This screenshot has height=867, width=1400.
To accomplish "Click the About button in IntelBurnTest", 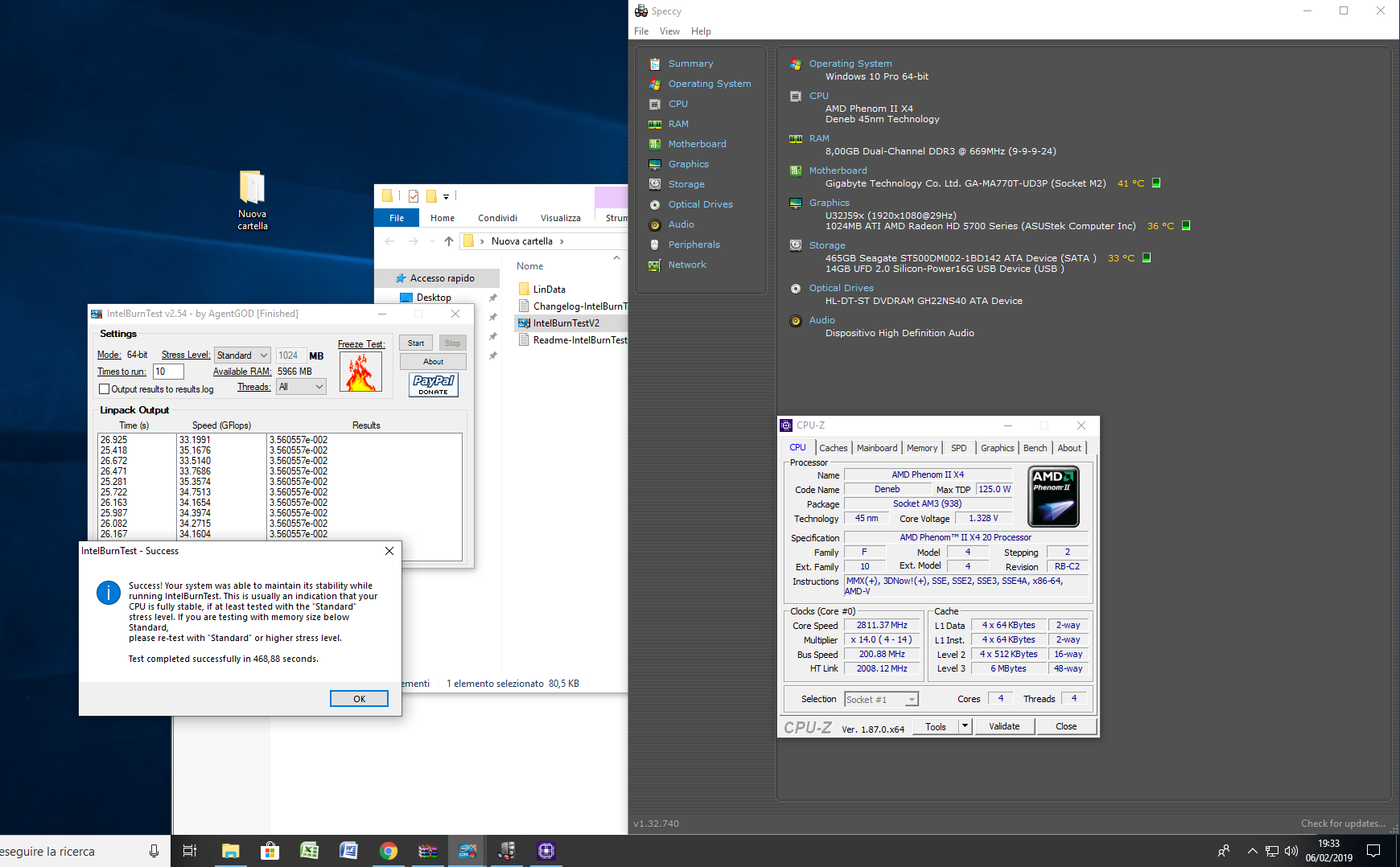I will (433, 362).
